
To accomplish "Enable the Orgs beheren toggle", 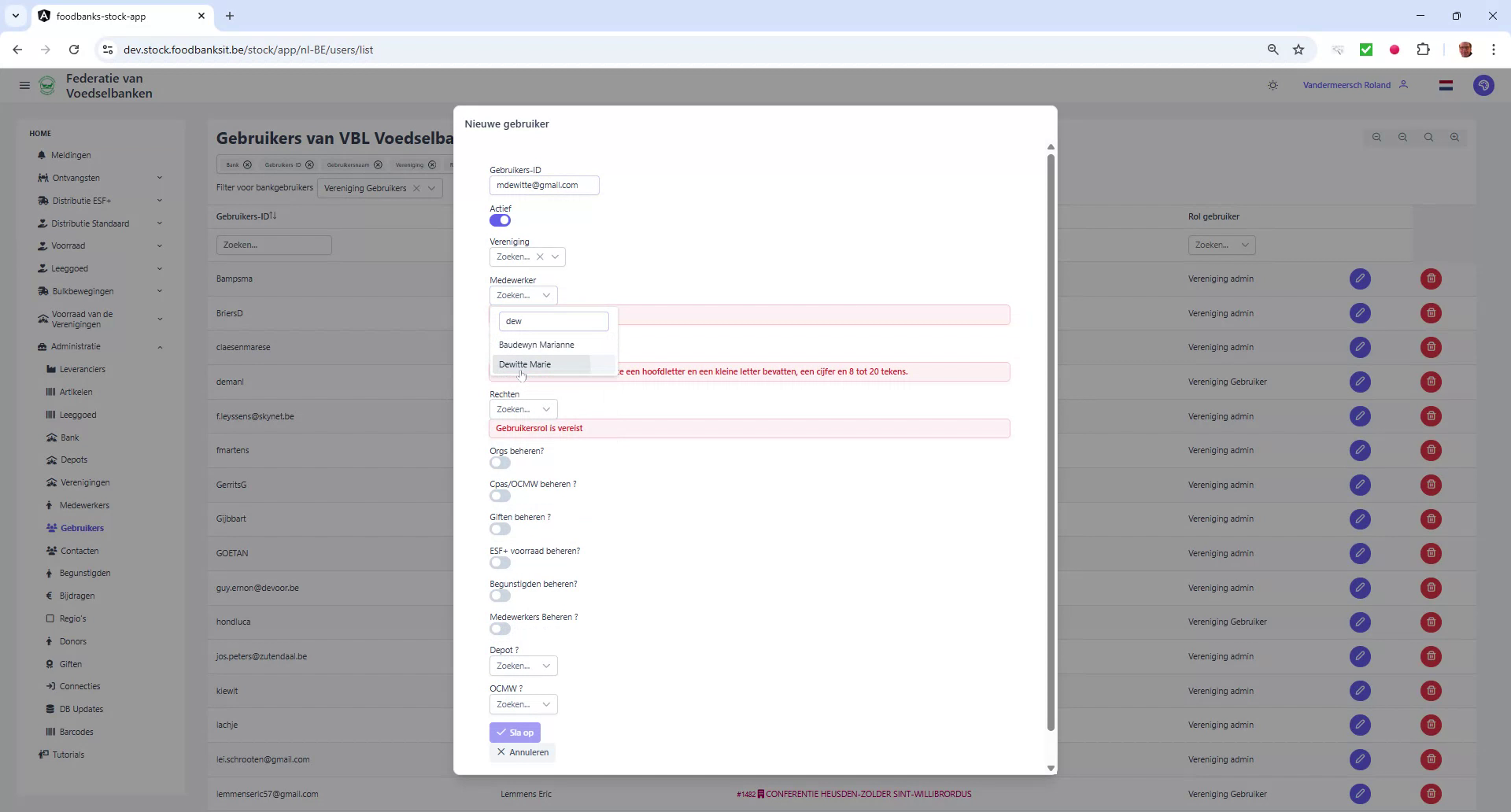I will click(x=500, y=463).
